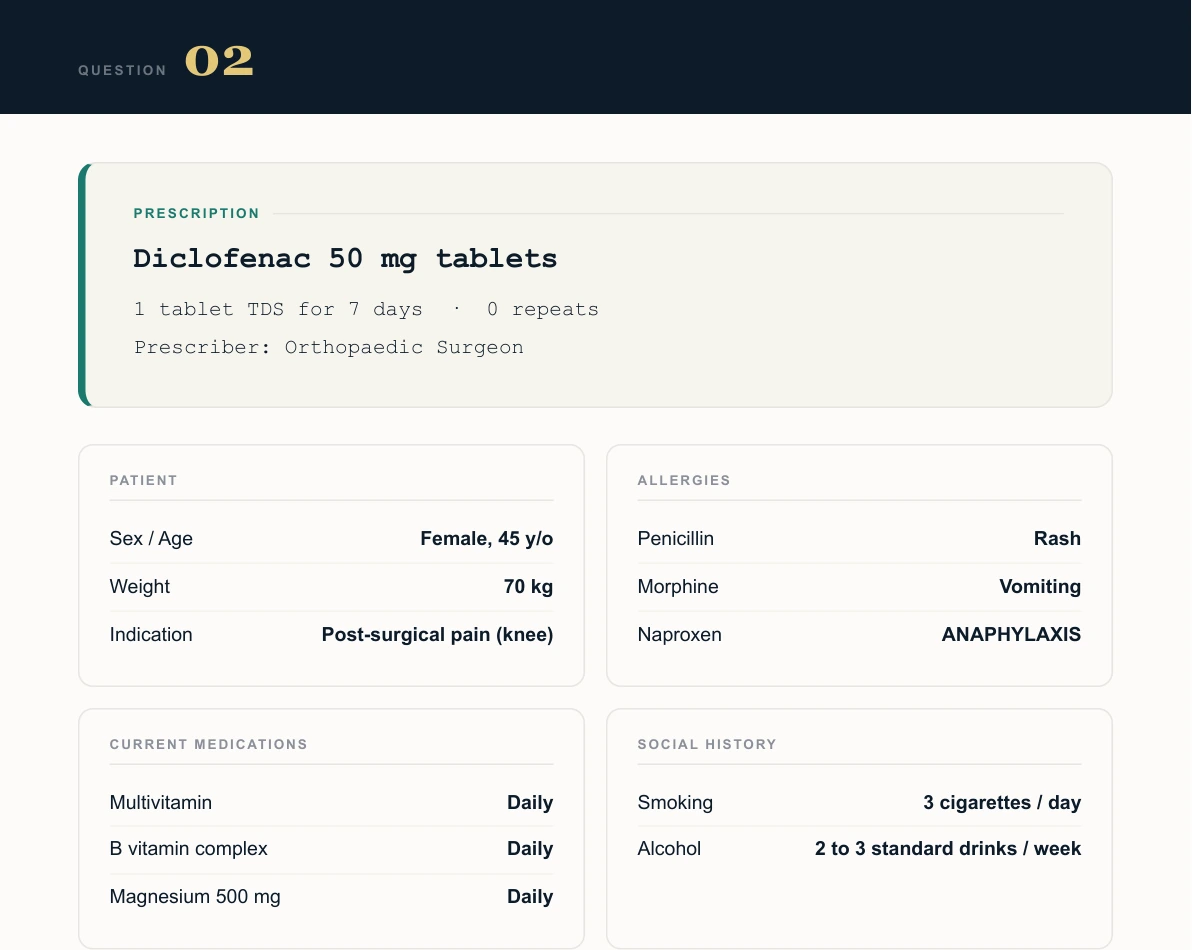Select the Multivitamin medication row

331,803
